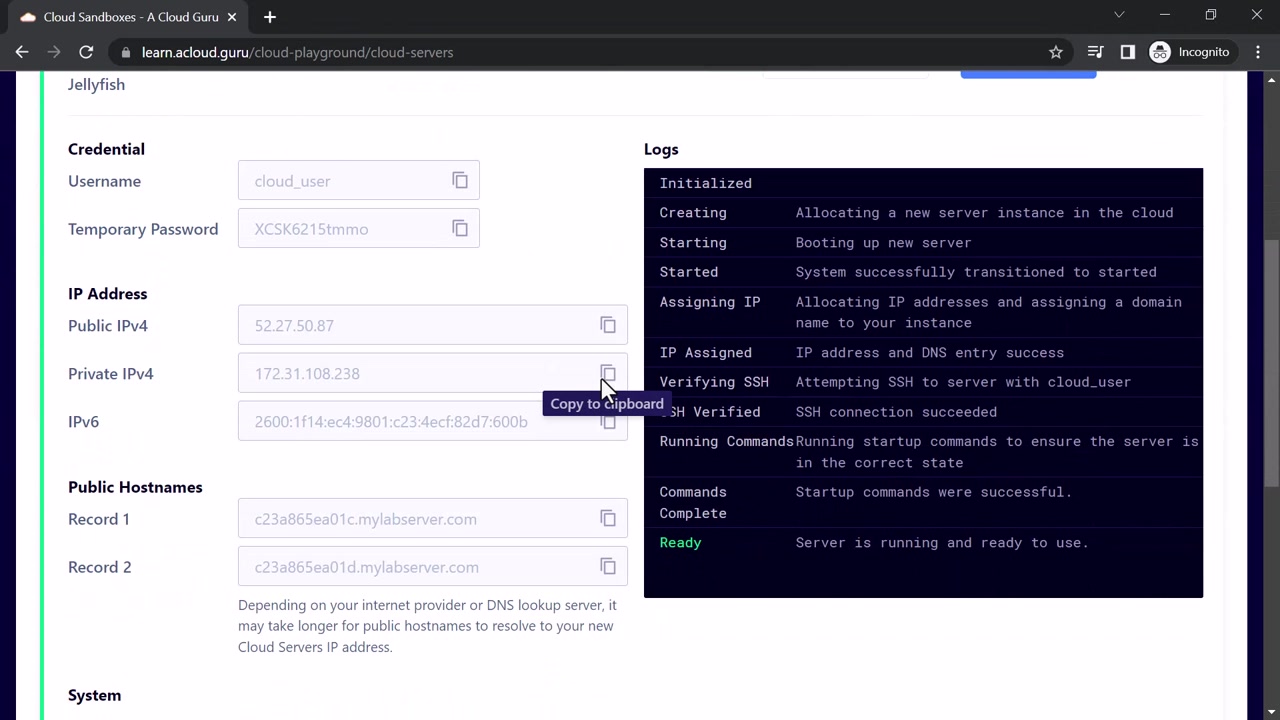The image size is (1280, 720).
Task: Focus the address bar URL
Action: [x=297, y=52]
